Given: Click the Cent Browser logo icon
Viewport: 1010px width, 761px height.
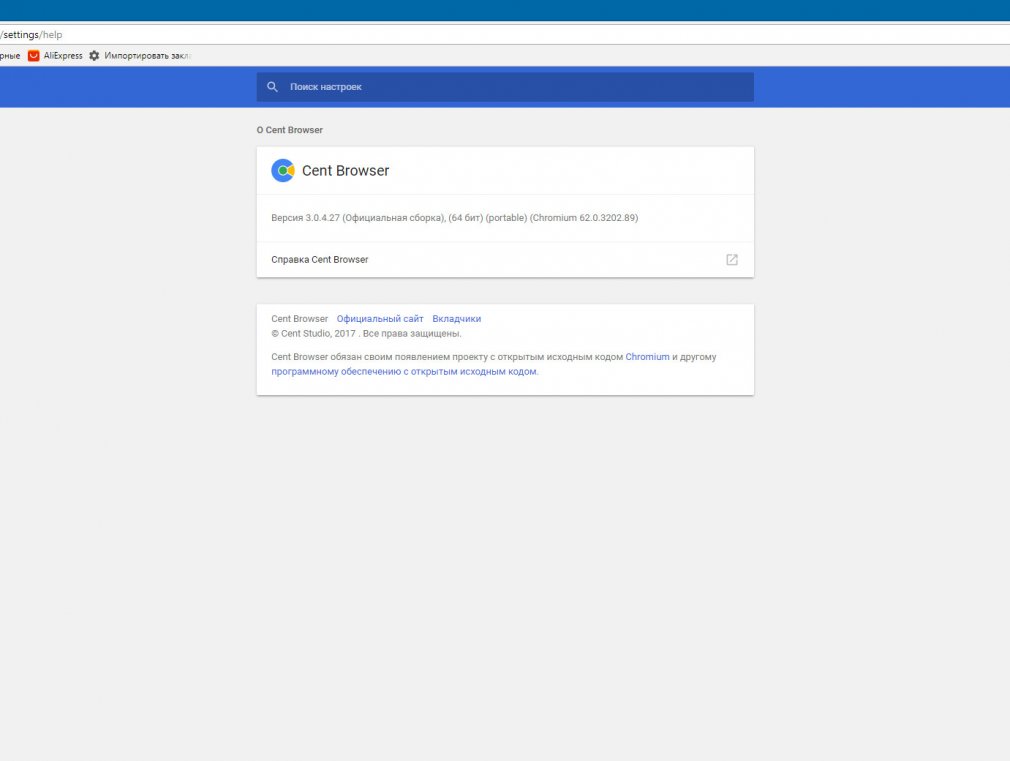Looking at the screenshot, I should 283,171.
